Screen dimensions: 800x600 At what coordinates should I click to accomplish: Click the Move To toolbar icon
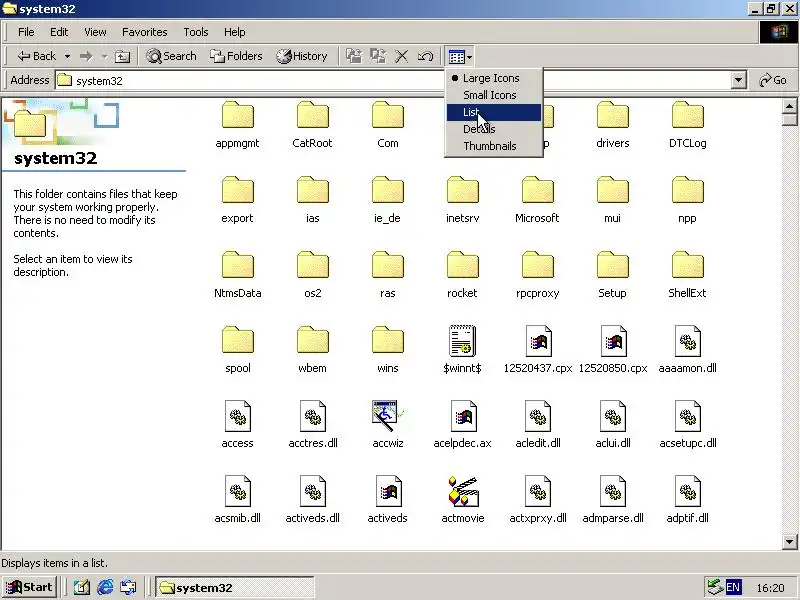tap(354, 56)
